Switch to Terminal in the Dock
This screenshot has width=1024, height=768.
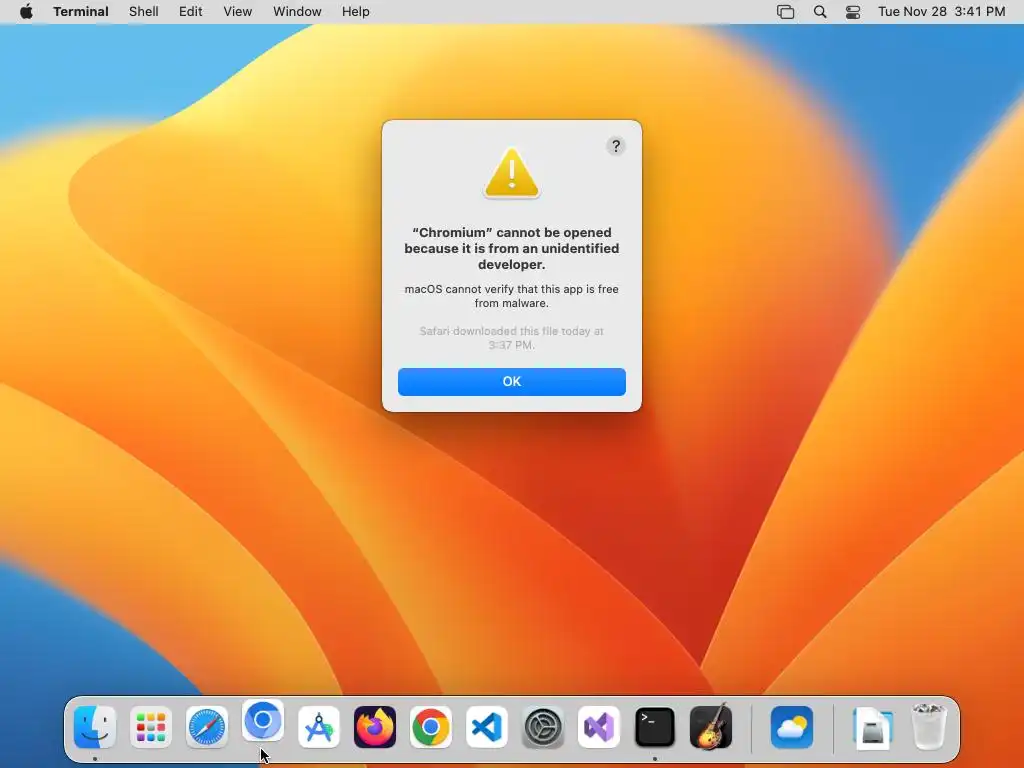(x=654, y=727)
